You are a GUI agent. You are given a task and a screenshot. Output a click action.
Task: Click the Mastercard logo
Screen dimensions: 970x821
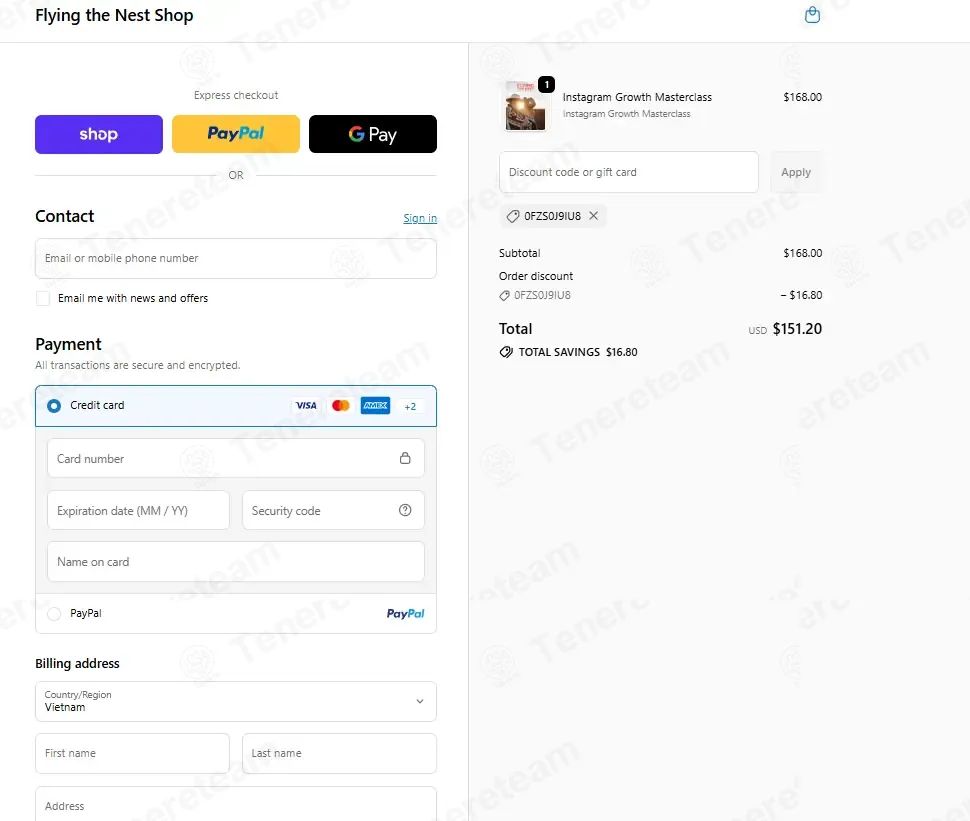coord(341,406)
